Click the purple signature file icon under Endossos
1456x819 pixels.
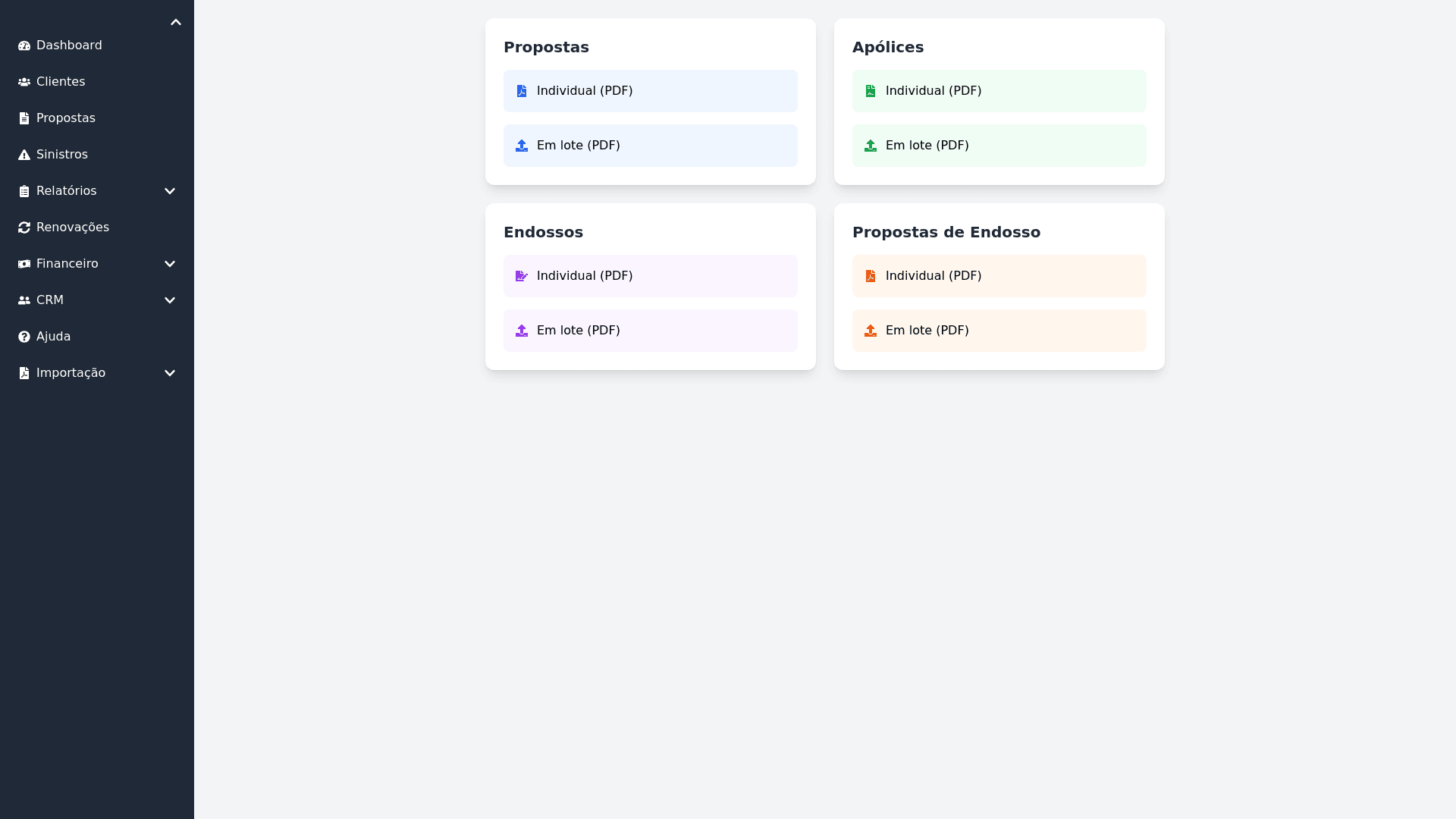522,276
